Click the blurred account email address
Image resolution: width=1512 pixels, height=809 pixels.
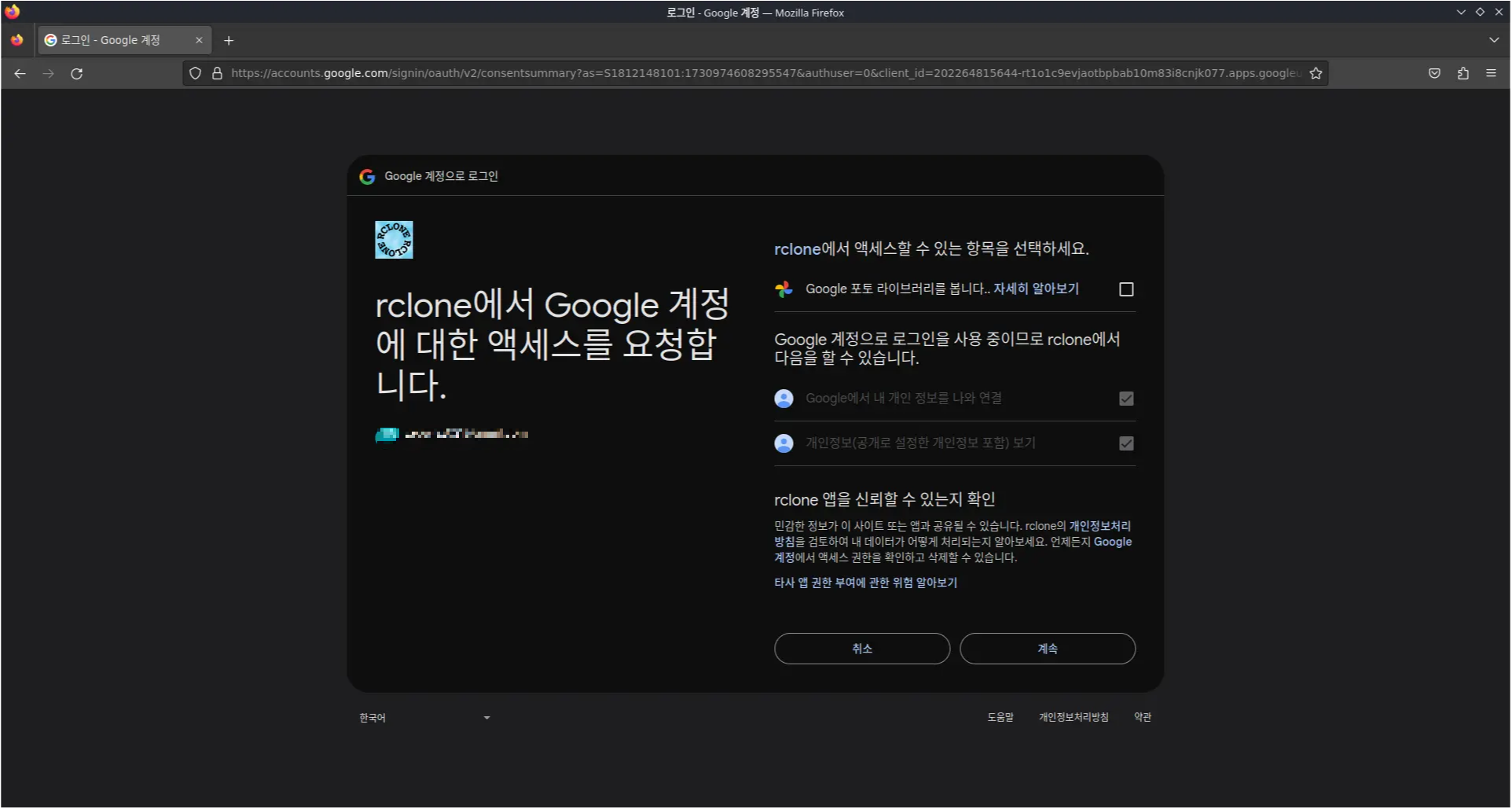(x=466, y=434)
